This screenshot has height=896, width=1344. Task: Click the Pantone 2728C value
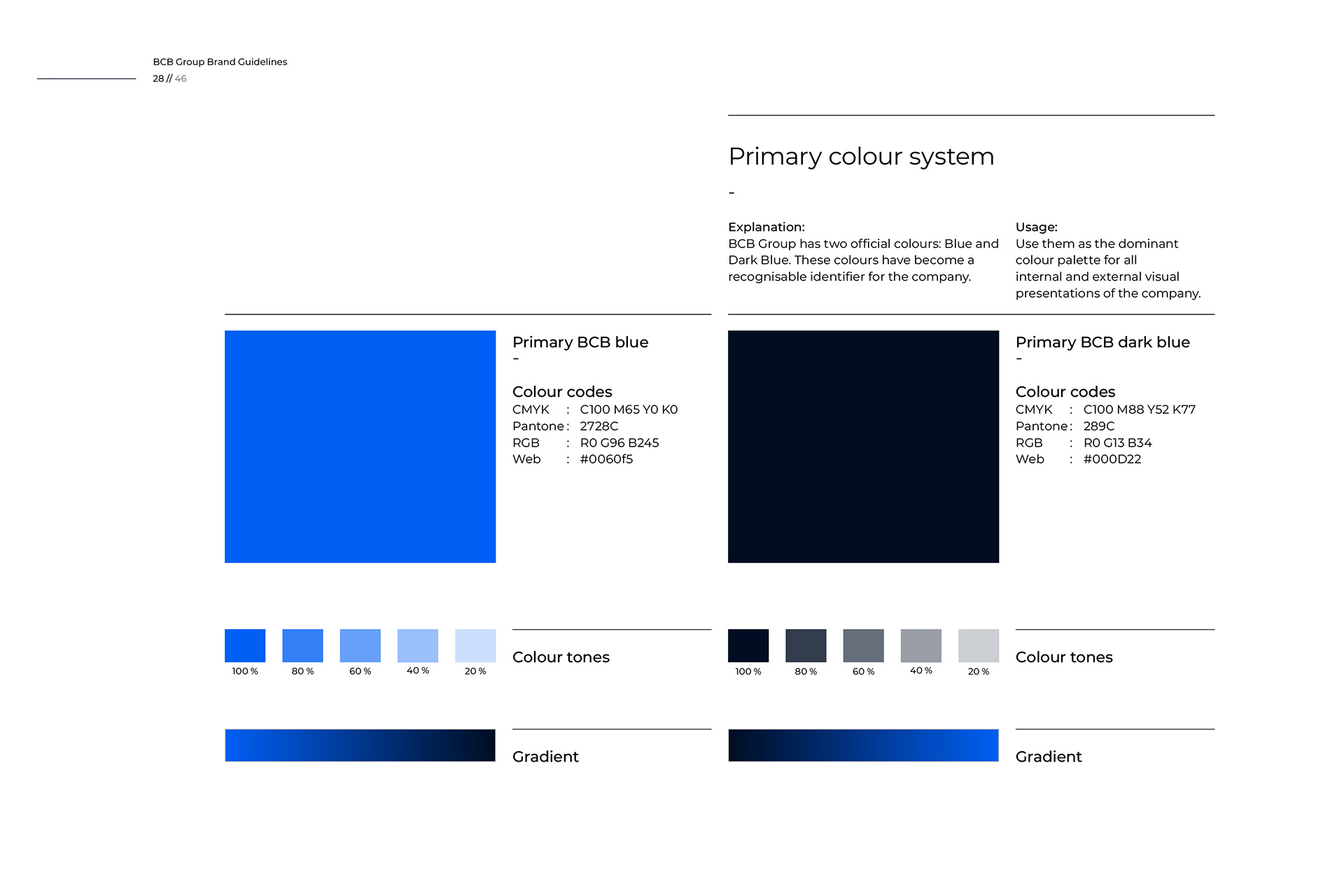click(x=599, y=426)
